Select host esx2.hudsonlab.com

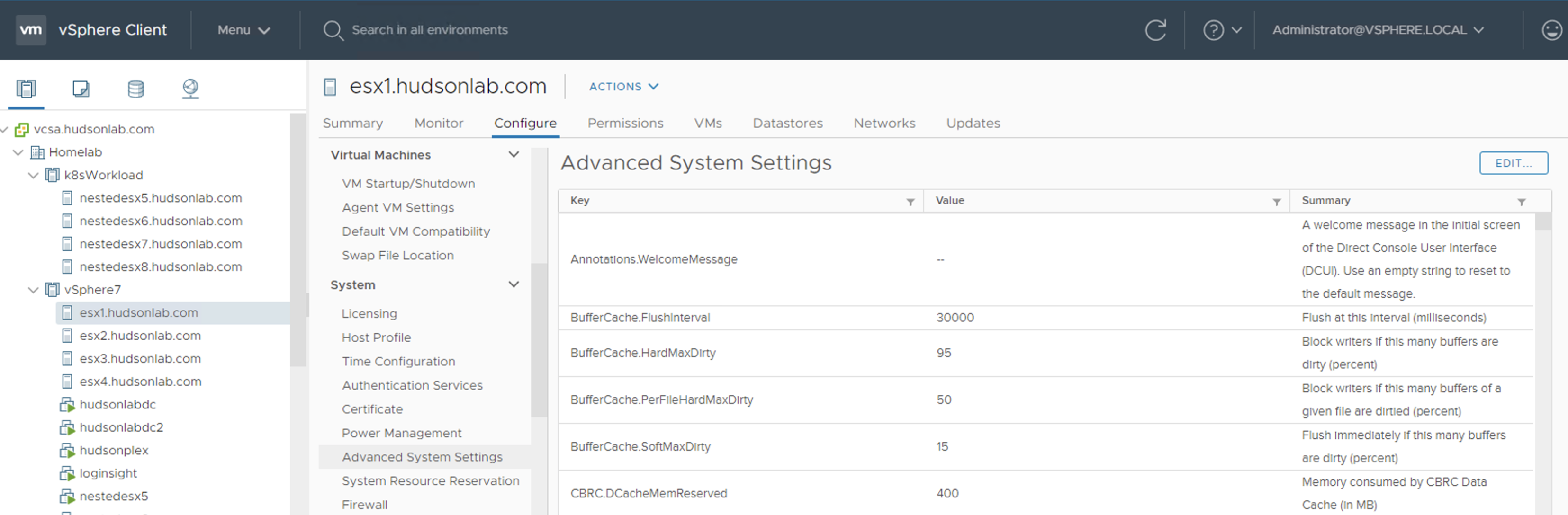[140, 336]
